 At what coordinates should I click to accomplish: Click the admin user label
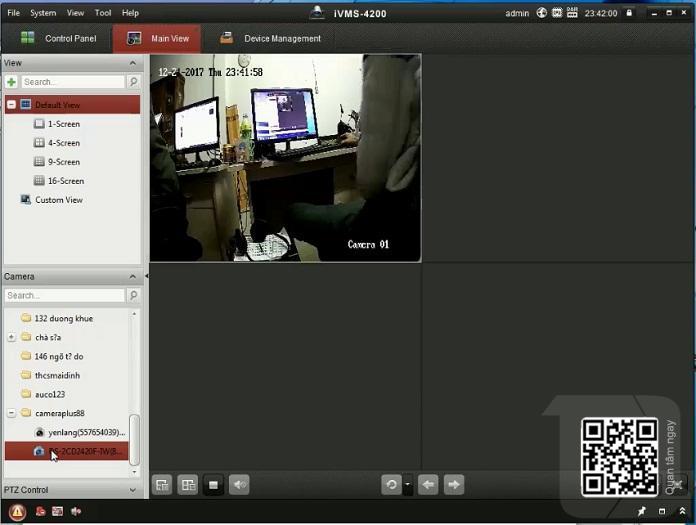click(517, 13)
